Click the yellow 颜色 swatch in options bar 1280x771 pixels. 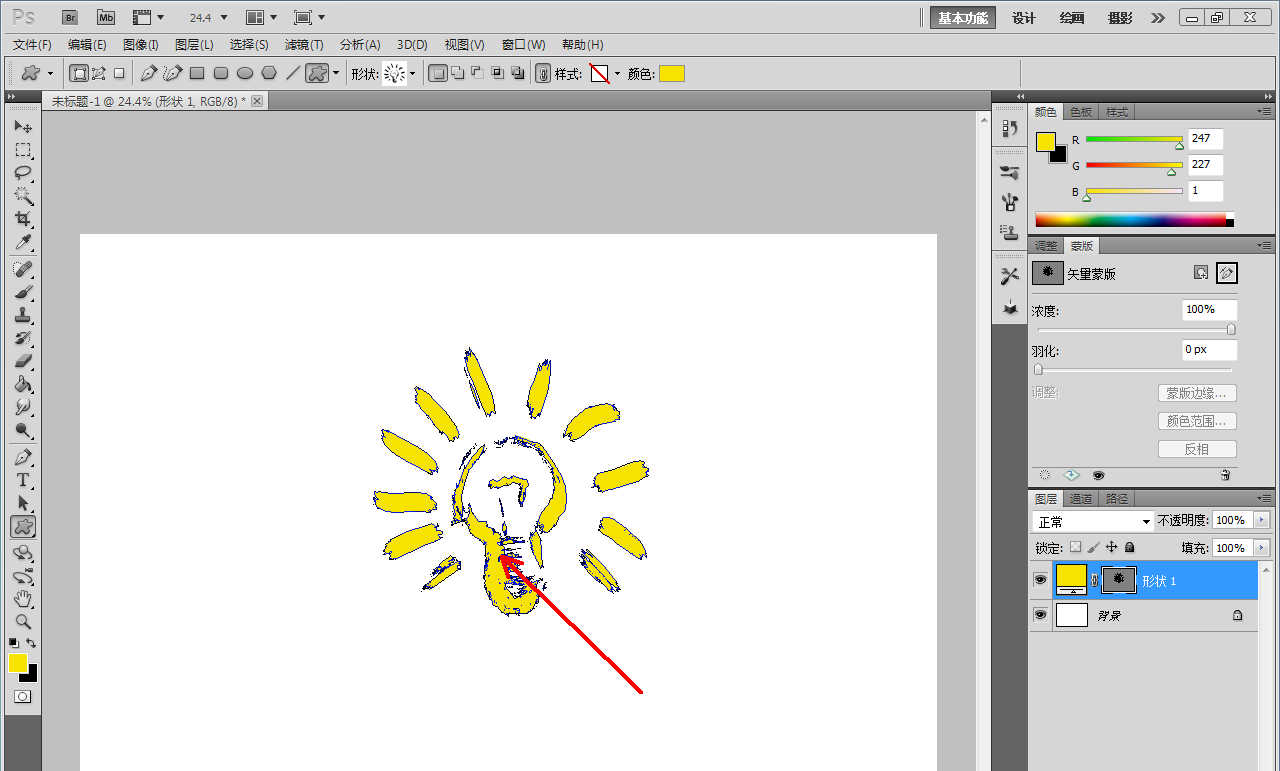coord(672,74)
